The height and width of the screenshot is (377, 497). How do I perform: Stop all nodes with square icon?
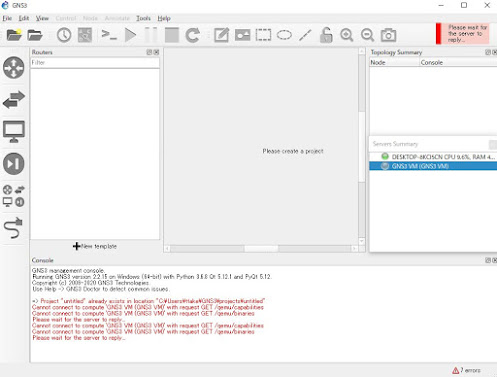(172, 35)
